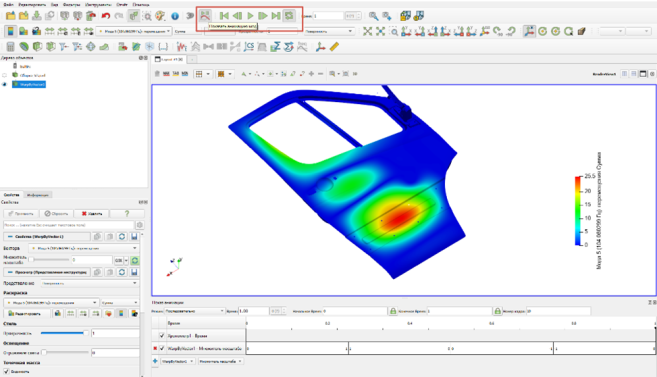Viewport: 657px width, 377px height.
Task: Open the WarpByVector1 animation source dropdown
Action: [x=178, y=361]
